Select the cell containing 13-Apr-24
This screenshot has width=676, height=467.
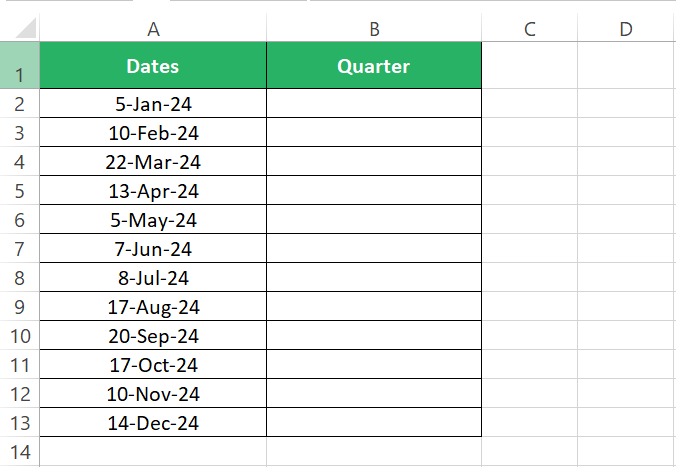click(x=153, y=191)
